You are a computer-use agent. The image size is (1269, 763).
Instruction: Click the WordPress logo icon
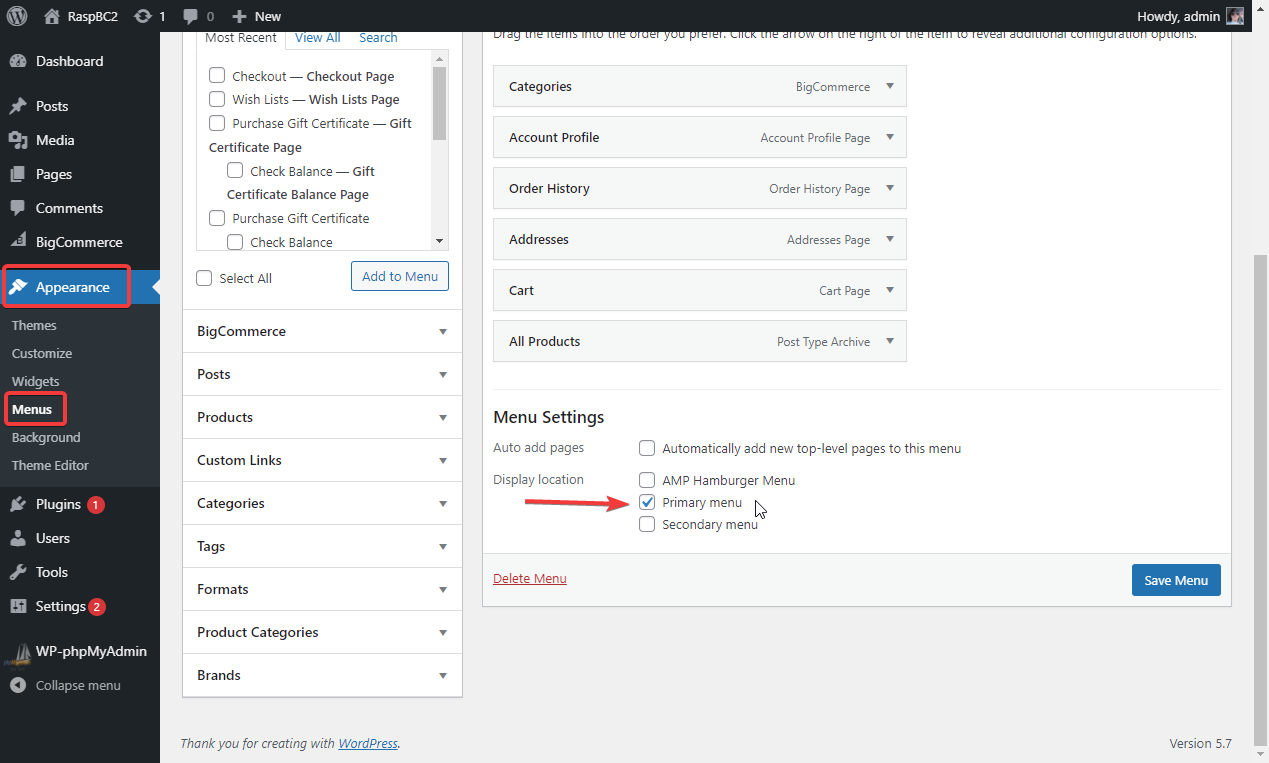[16, 16]
